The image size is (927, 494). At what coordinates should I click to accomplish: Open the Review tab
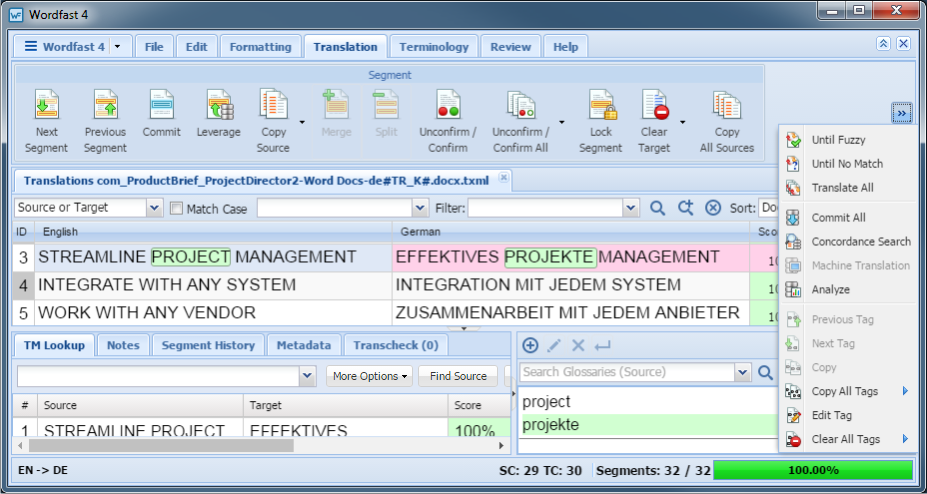[511, 47]
